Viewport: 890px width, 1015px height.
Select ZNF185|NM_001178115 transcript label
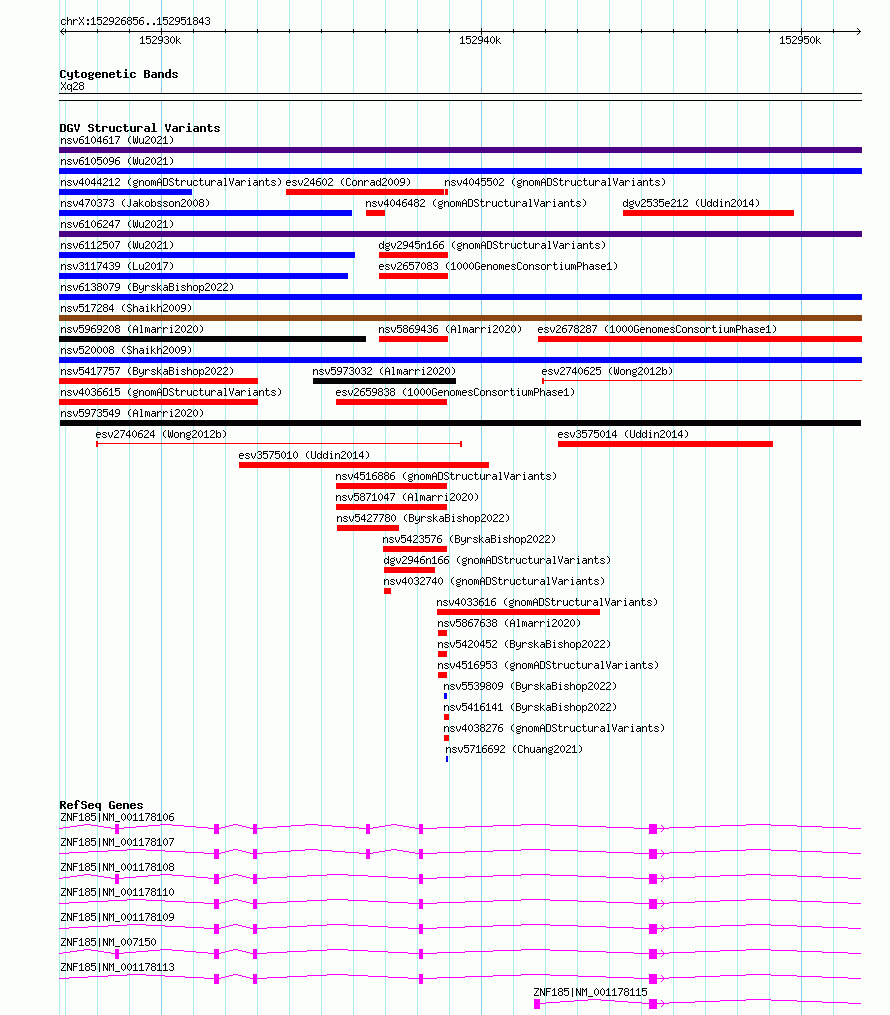(590, 992)
